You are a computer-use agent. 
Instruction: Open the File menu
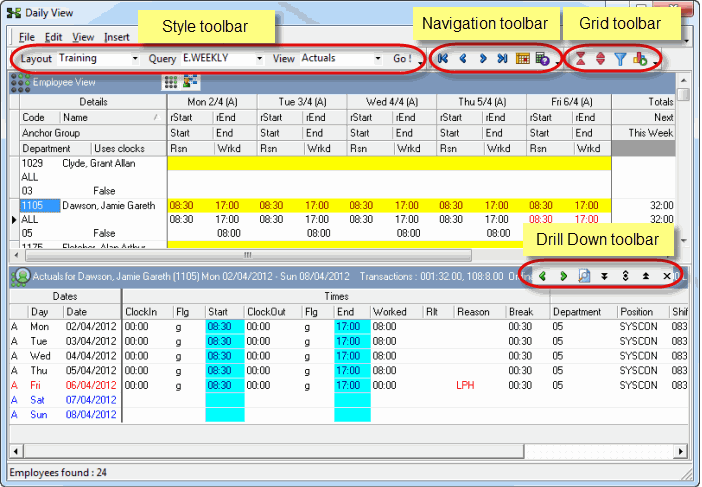click(26, 37)
